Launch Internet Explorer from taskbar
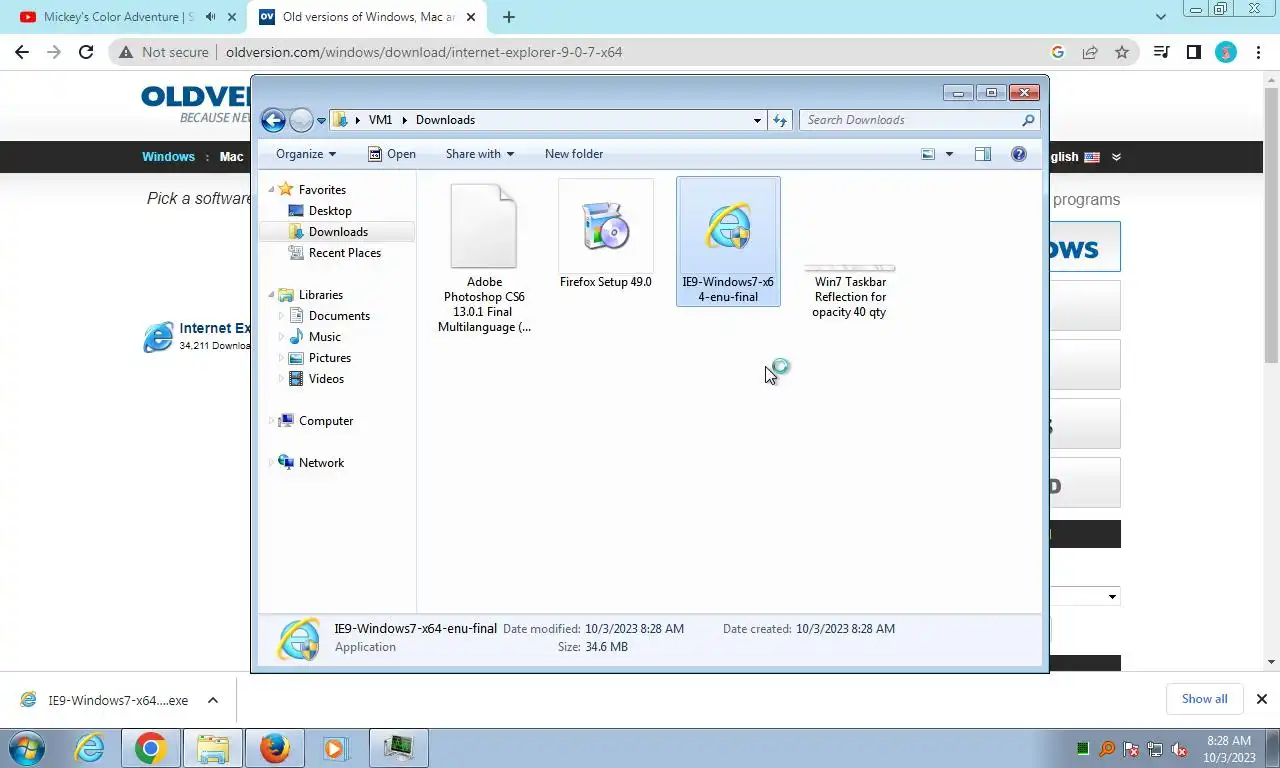The width and height of the screenshot is (1280, 768). point(90,748)
